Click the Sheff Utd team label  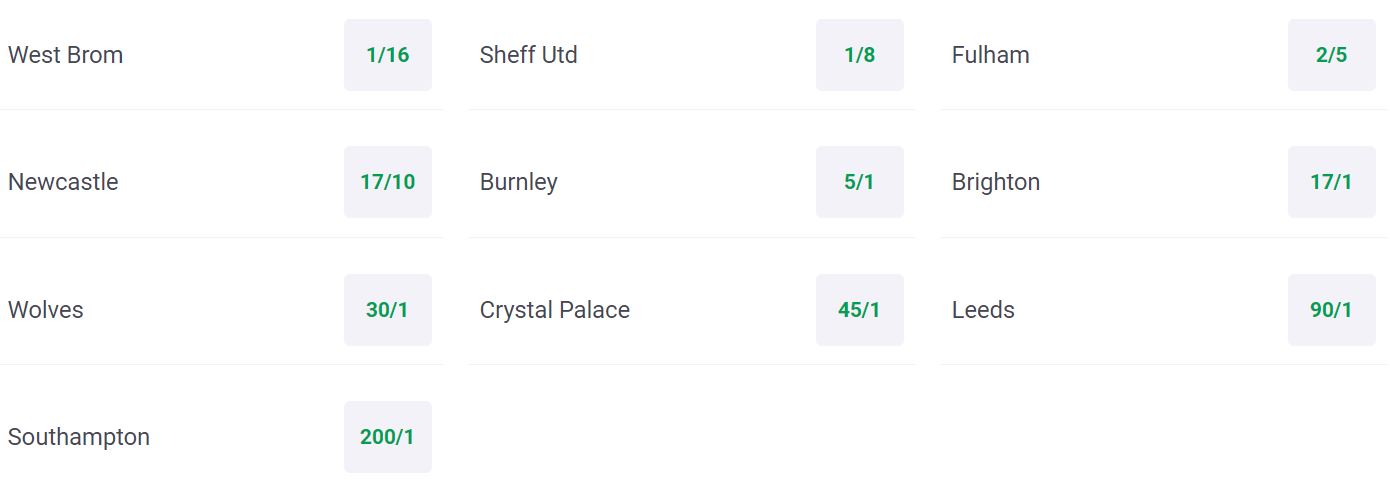[x=529, y=55]
